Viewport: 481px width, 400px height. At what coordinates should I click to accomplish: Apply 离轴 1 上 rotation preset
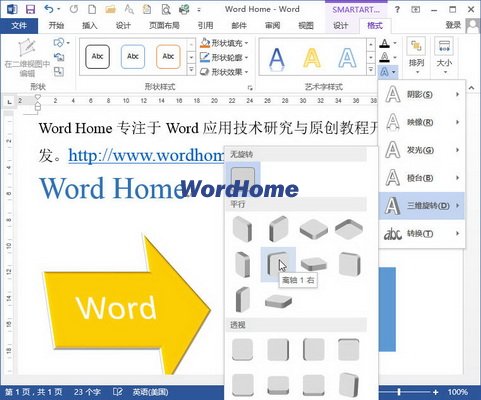pyautogui.click(x=313, y=264)
